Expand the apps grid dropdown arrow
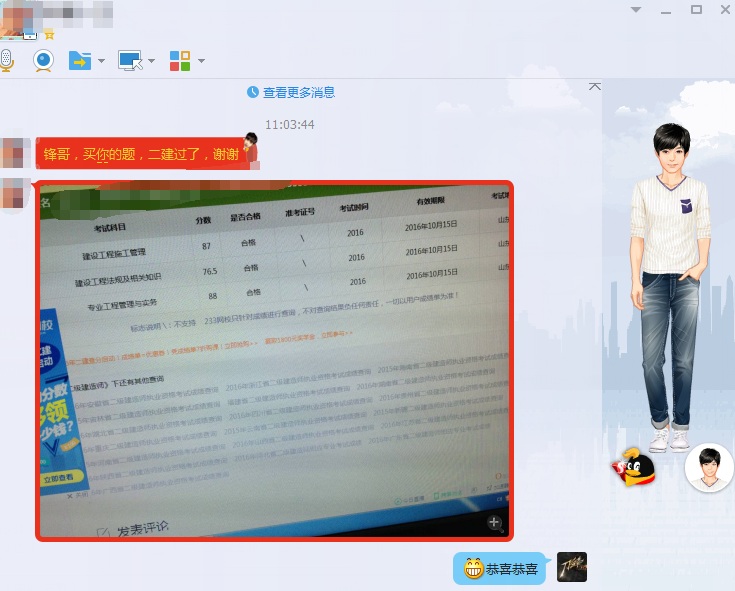 tap(202, 61)
